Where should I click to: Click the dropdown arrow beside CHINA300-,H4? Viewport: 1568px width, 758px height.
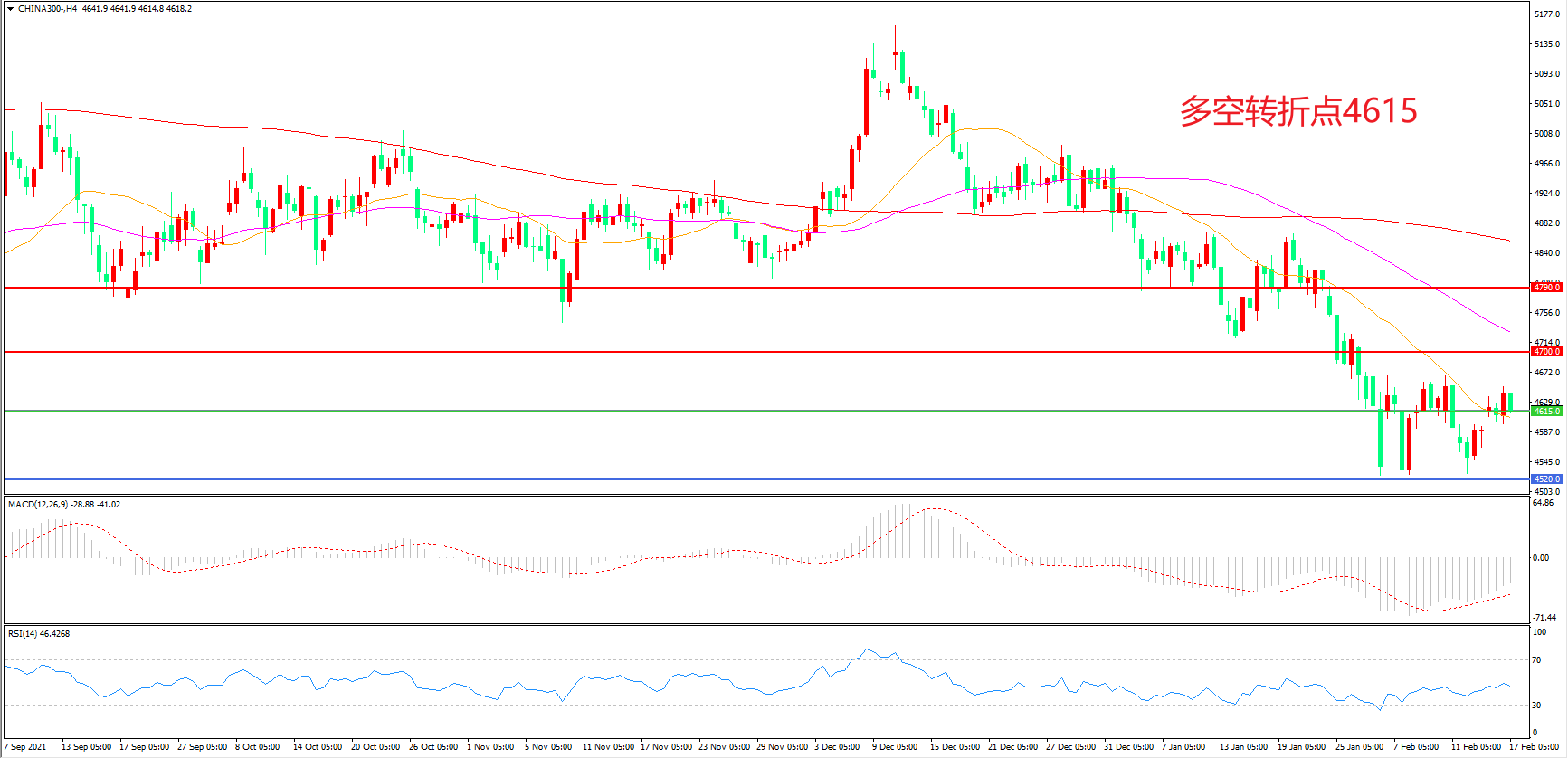click(10, 9)
